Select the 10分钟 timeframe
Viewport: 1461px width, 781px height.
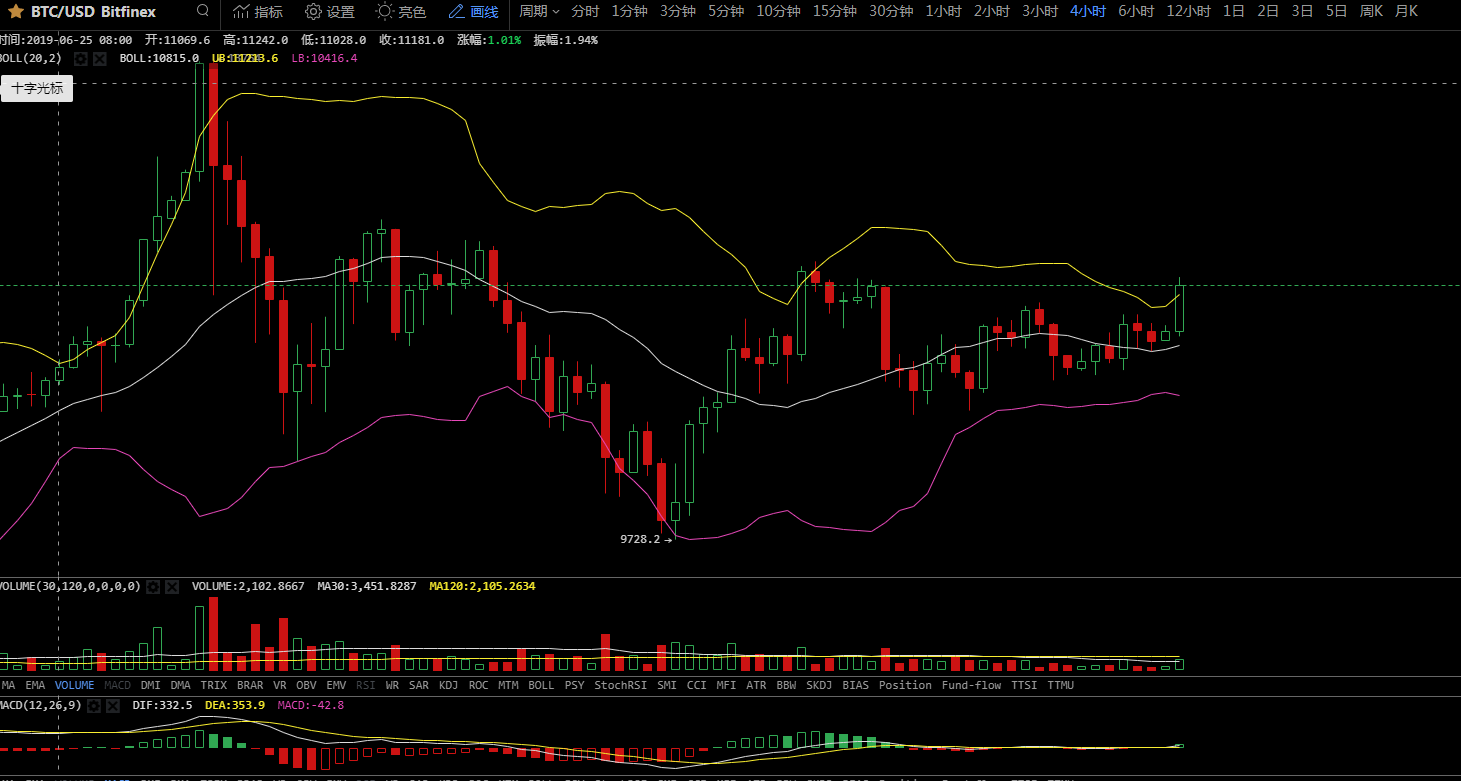pos(778,12)
